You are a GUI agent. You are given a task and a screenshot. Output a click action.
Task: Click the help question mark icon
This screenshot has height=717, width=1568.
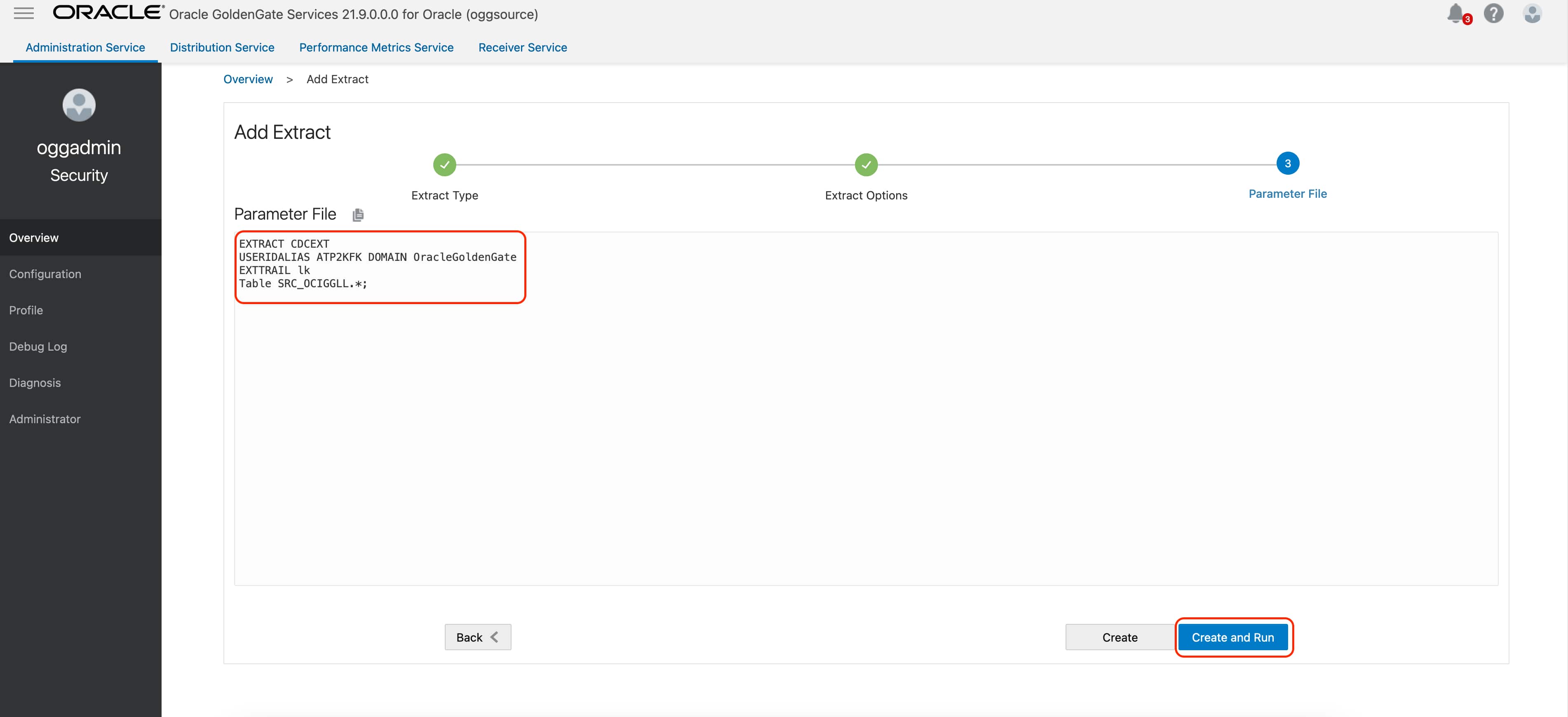(1493, 13)
